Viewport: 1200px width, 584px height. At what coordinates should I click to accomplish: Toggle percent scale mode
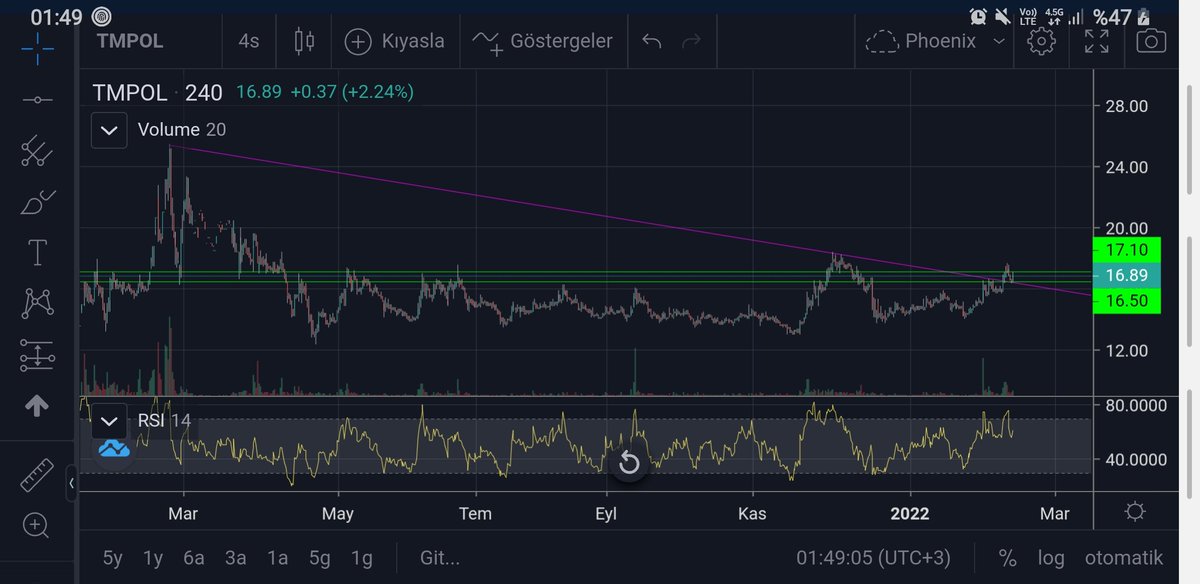click(x=1007, y=558)
